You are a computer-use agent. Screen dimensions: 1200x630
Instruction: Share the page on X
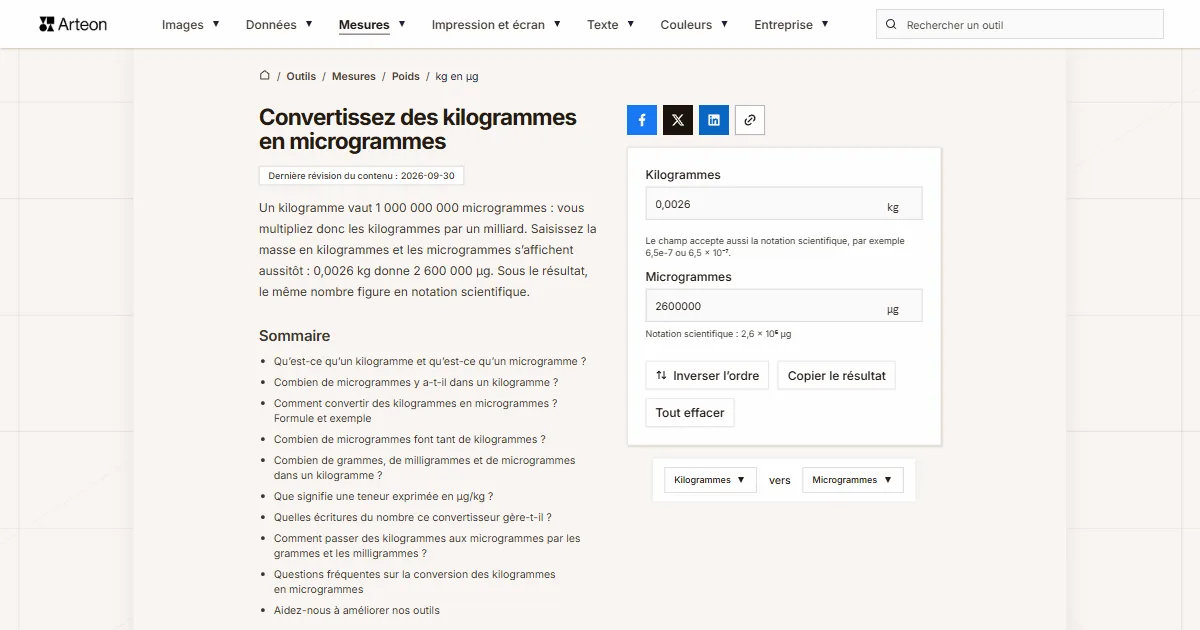[678, 120]
